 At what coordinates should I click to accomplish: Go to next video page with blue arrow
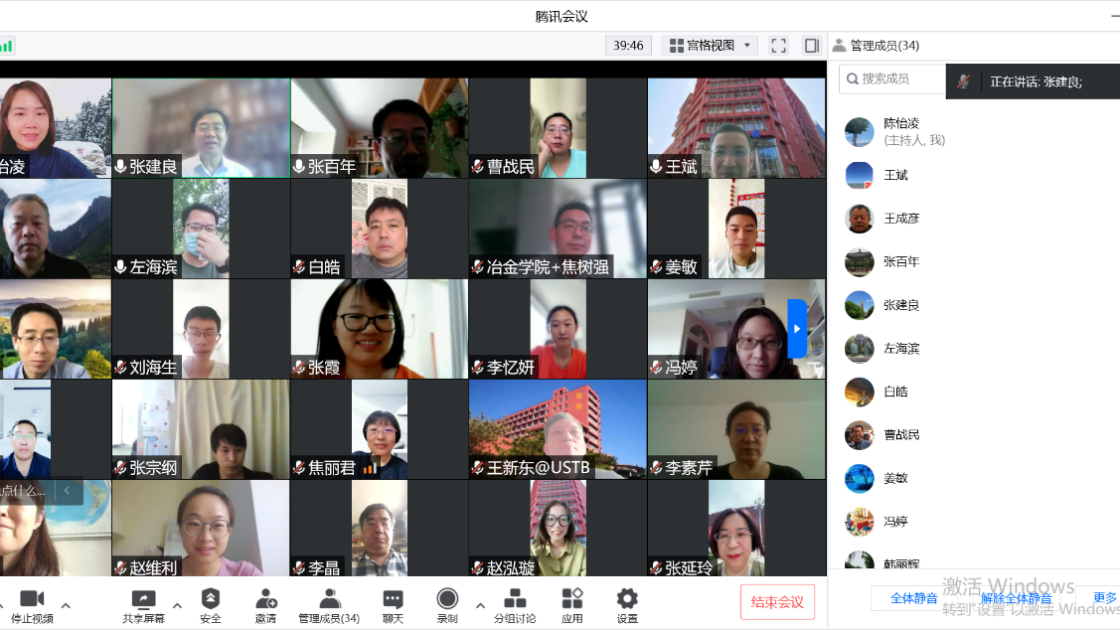coord(797,328)
